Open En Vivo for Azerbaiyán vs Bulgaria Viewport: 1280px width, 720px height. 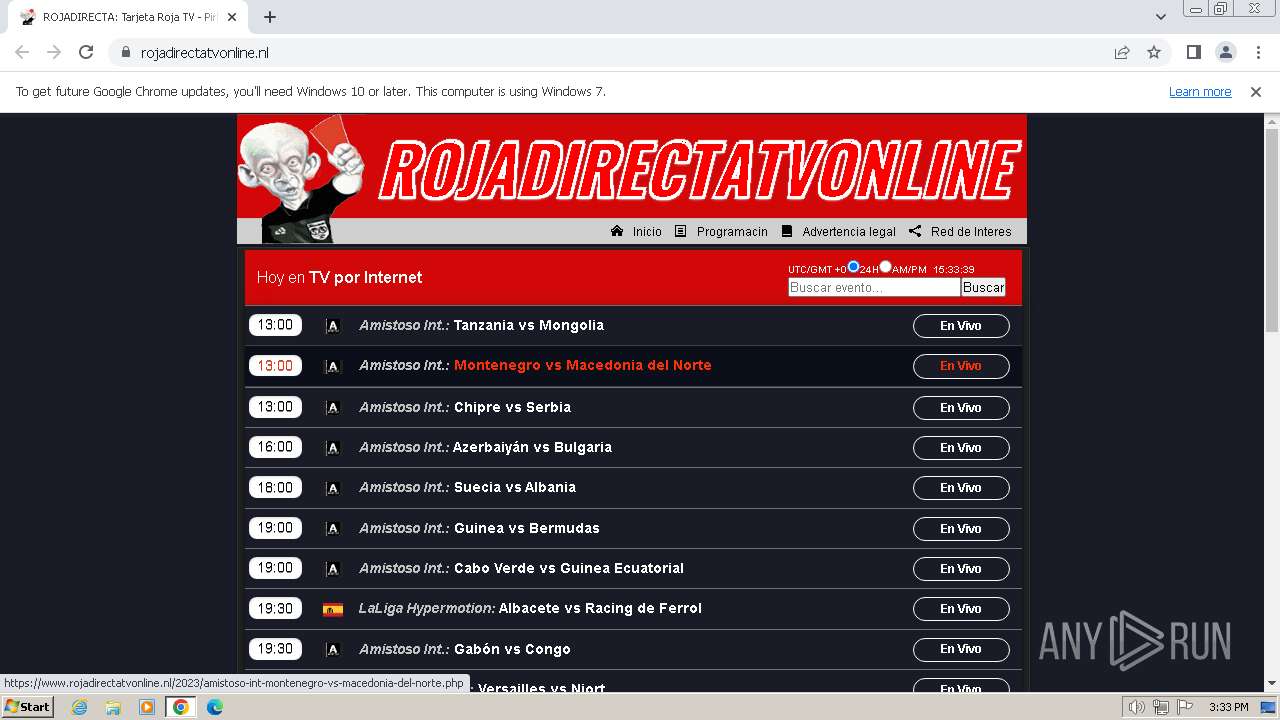pyautogui.click(x=961, y=448)
